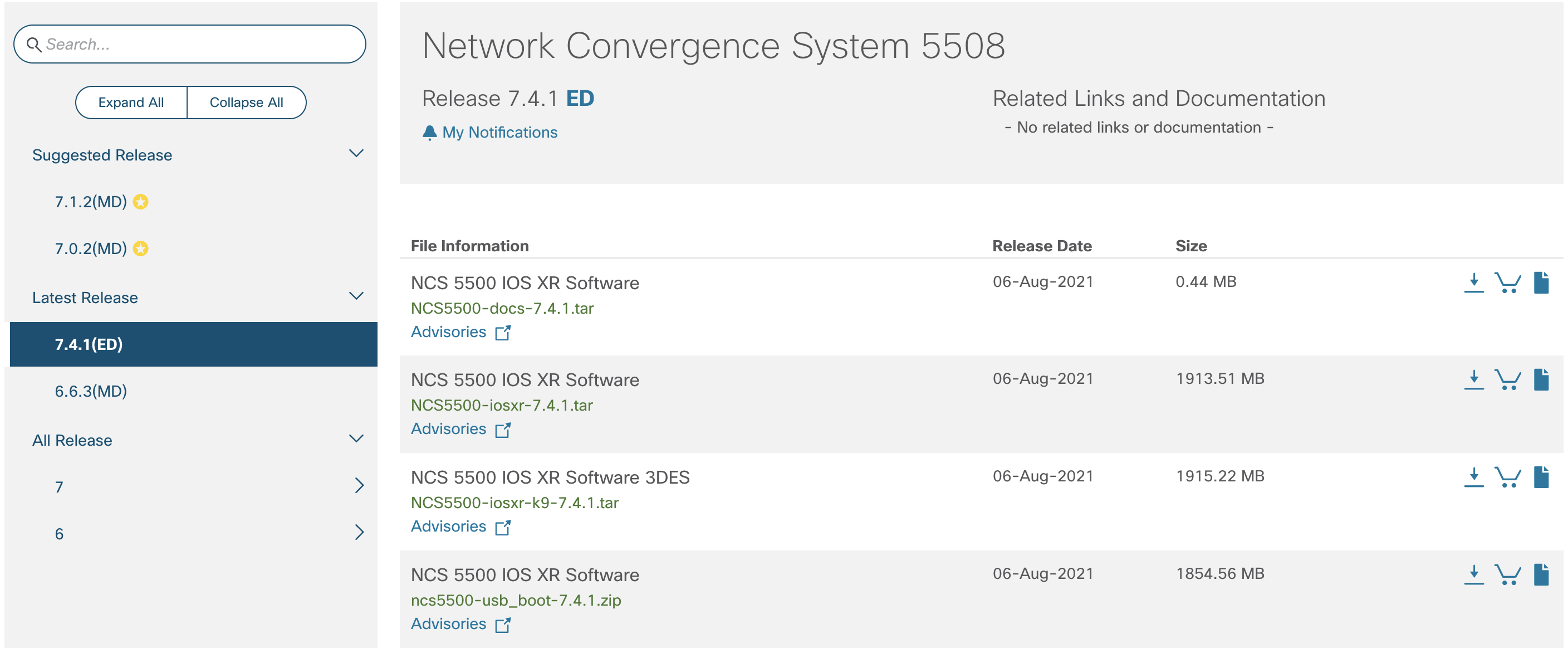1568x653 pixels.
Task: Click filename NCS5500-iosxr-7.4.1.tar
Action: [502, 405]
